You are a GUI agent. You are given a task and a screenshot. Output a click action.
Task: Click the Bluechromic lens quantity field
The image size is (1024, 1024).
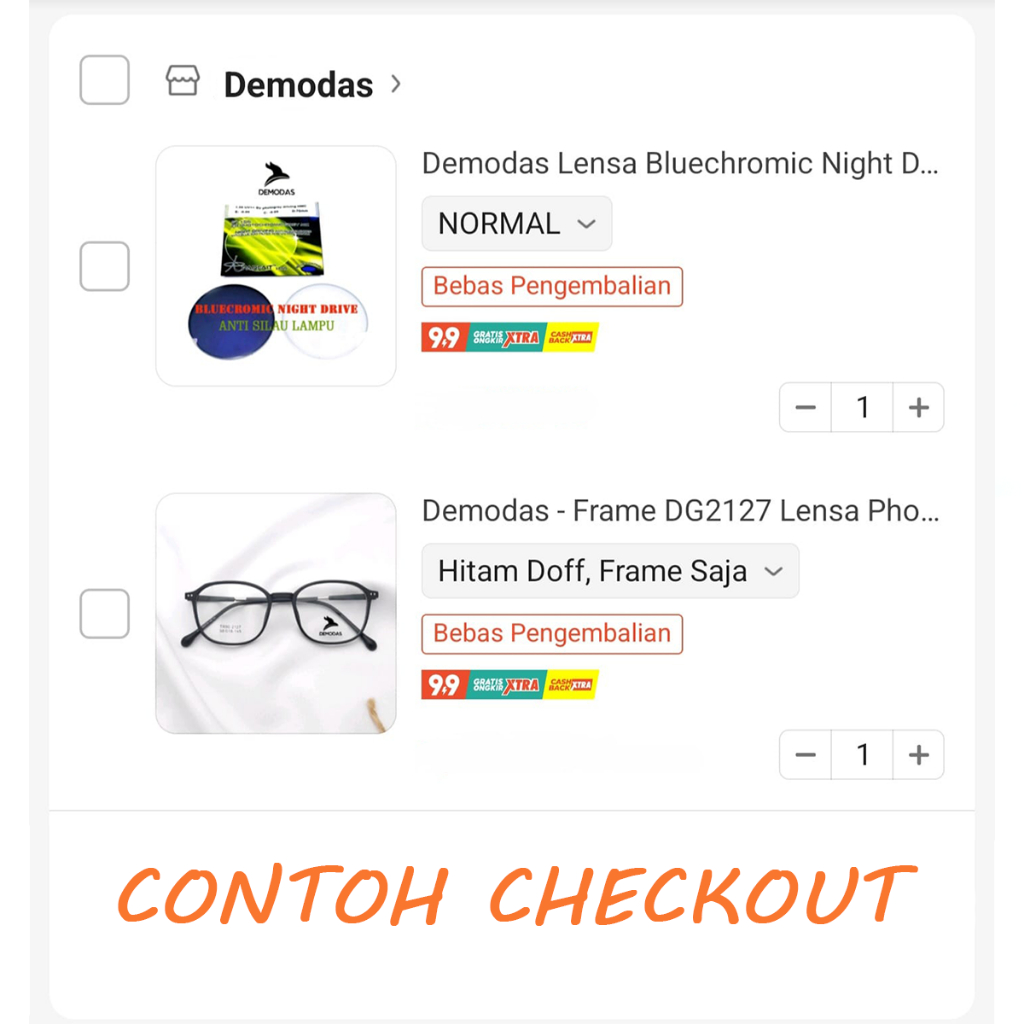pos(862,408)
